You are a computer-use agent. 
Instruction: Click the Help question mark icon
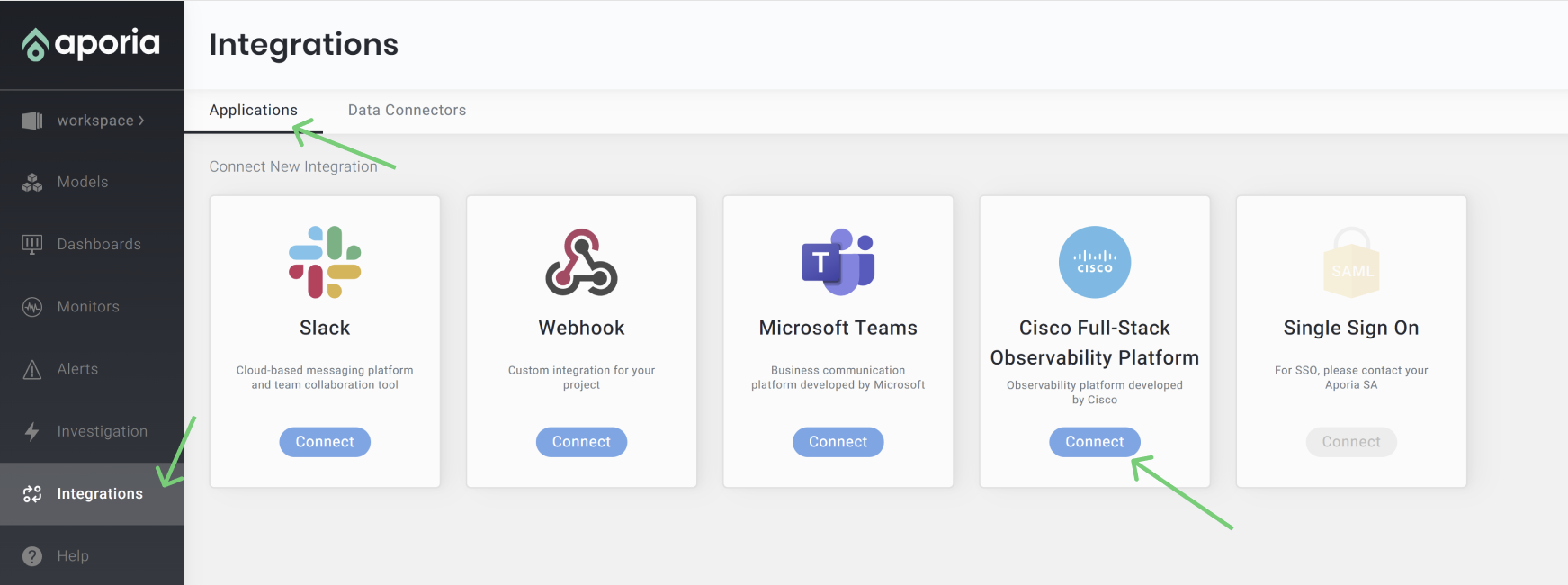click(x=32, y=556)
